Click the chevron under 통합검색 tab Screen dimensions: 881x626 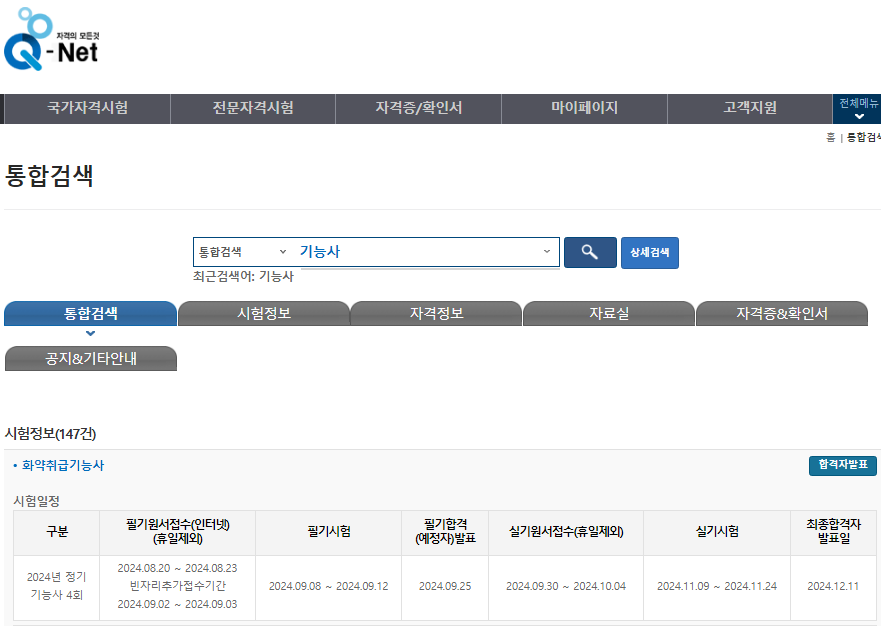90,333
